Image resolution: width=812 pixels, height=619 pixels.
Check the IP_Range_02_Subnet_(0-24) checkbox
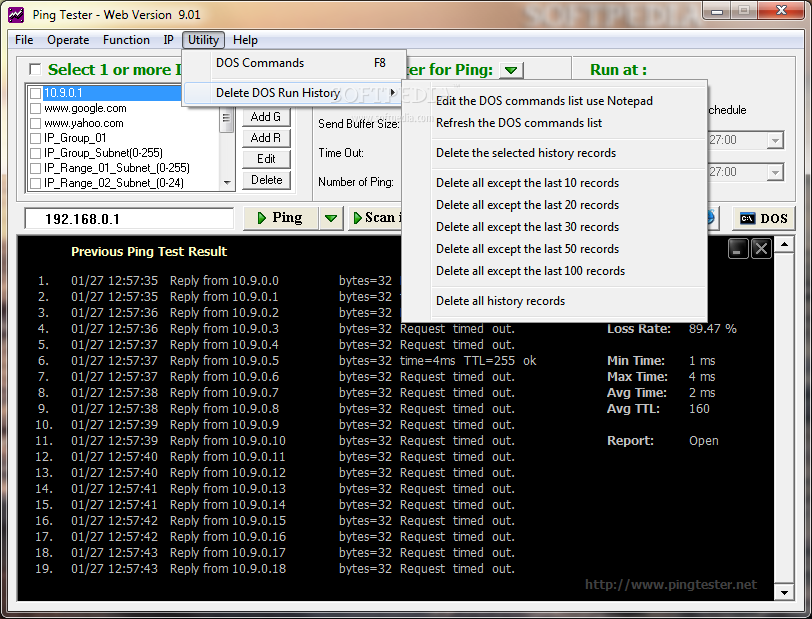(x=35, y=183)
